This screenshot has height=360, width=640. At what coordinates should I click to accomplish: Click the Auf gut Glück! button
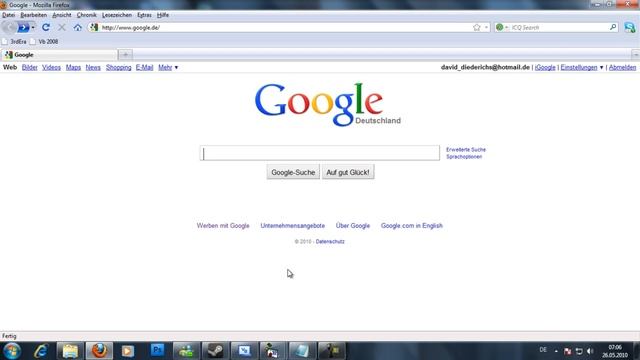click(348, 172)
